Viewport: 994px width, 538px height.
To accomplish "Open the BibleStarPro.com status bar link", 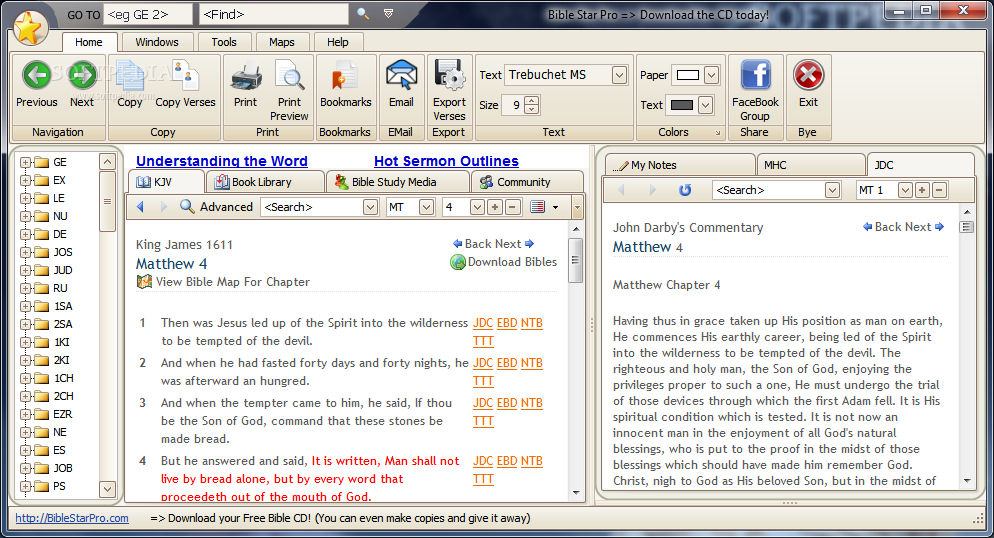I will pos(72,518).
